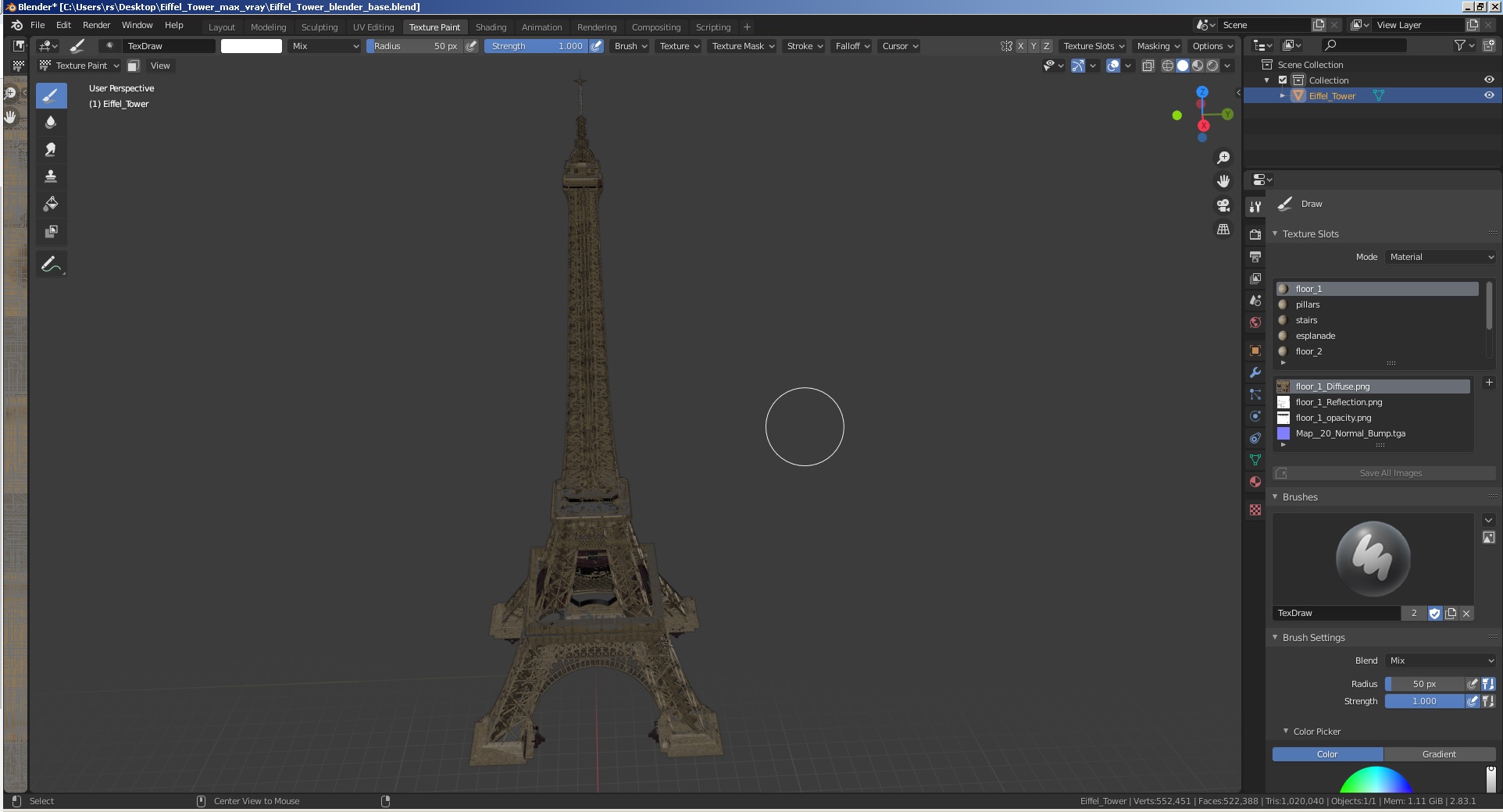This screenshot has height=812, width=1503.
Task: Switch to the UV Editing workspace tab
Action: (x=373, y=27)
